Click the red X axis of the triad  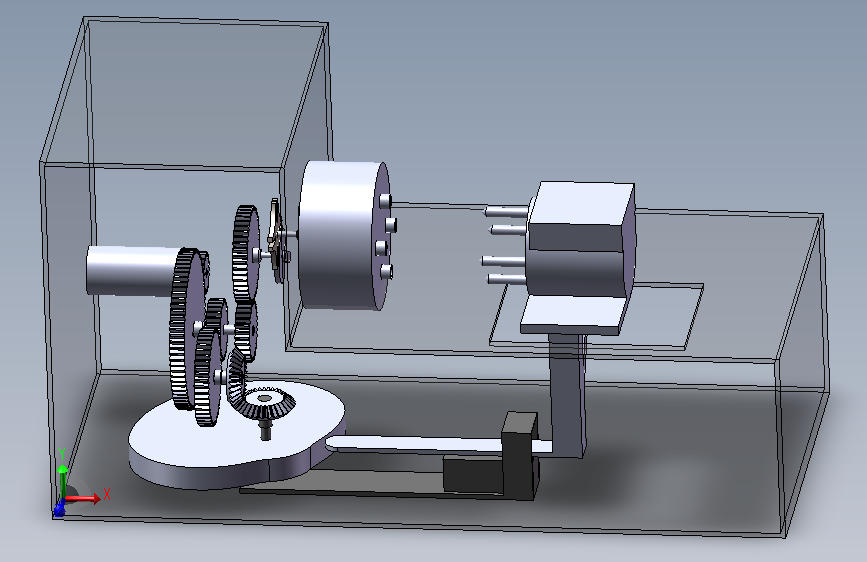click(83, 498)
